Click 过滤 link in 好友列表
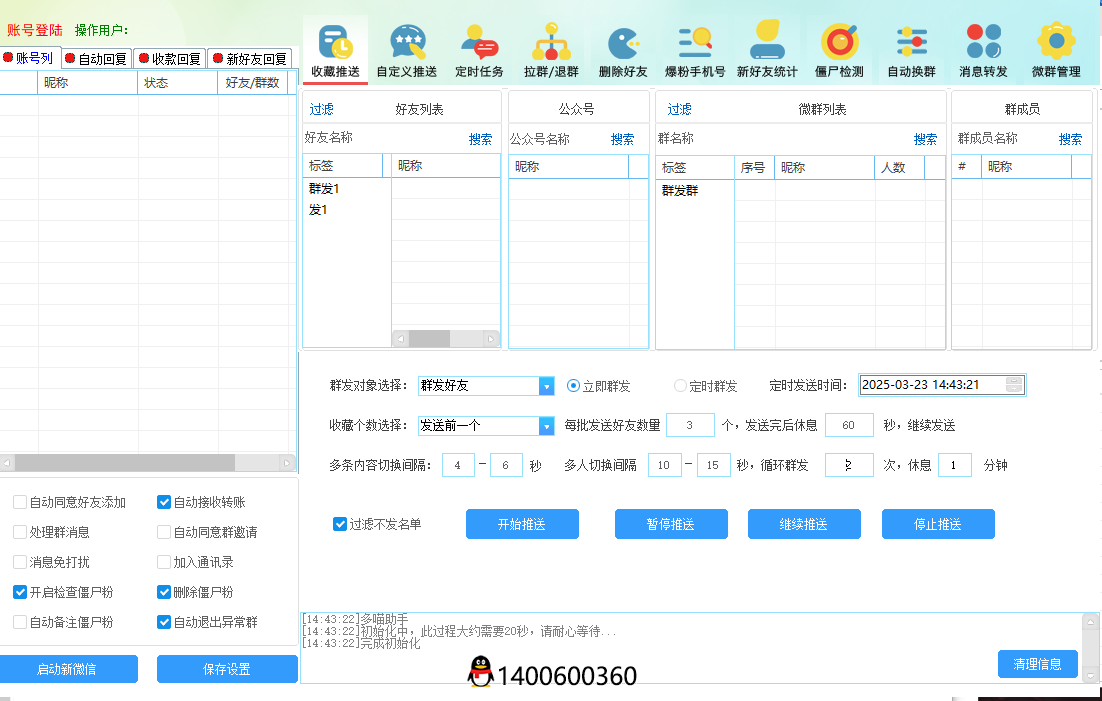Image resolution: width=1102 pixels, height=701 pixels. click(321, 109)
